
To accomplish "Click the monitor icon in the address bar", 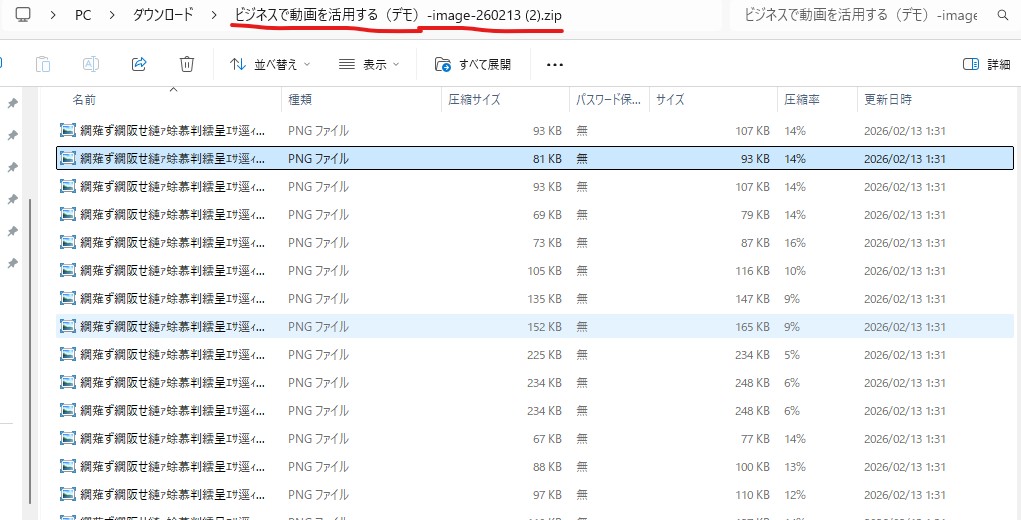I will pyautogui.click(x=23, y=16).
